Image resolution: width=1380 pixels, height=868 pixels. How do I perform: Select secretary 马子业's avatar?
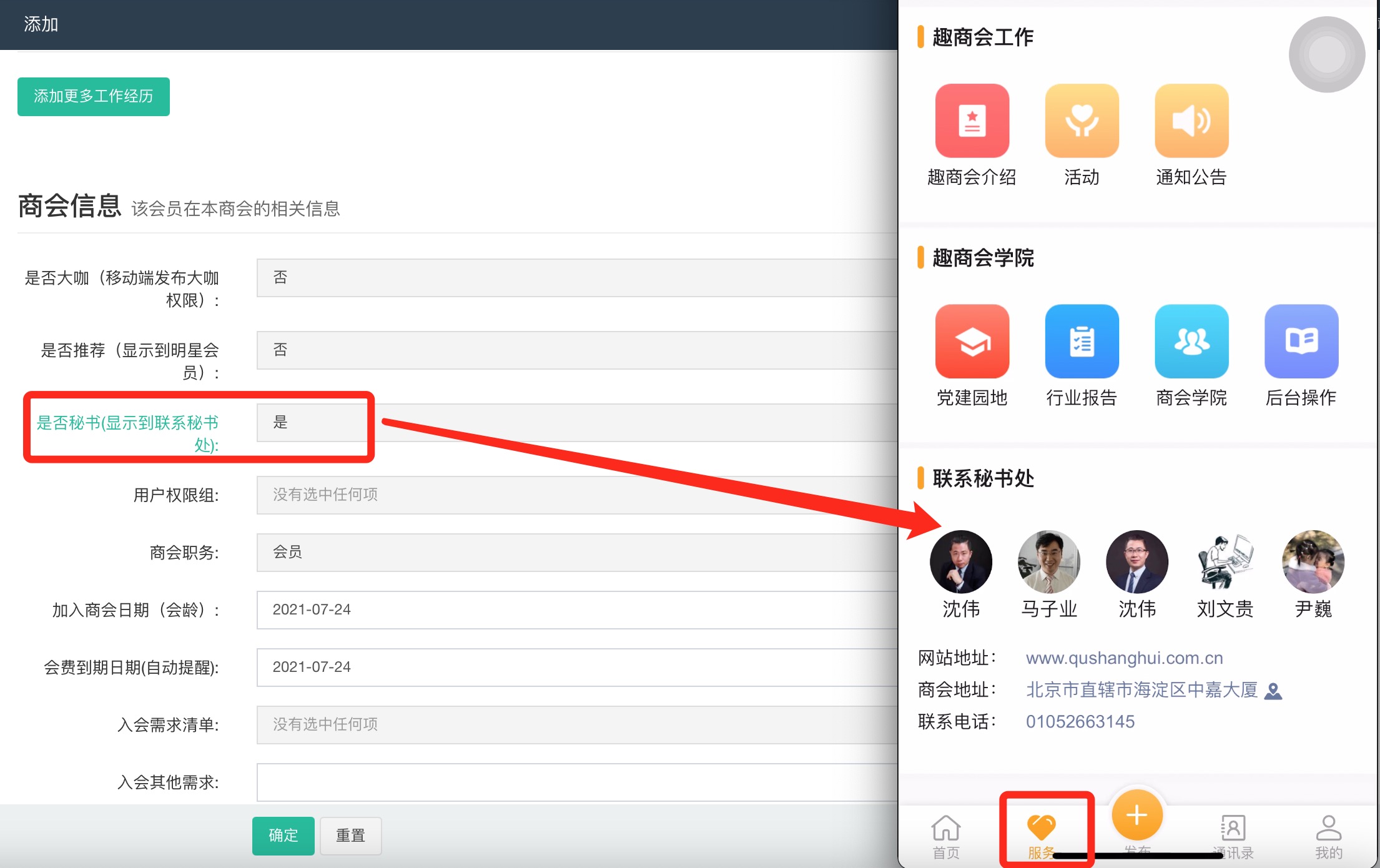coord(1048,562)
